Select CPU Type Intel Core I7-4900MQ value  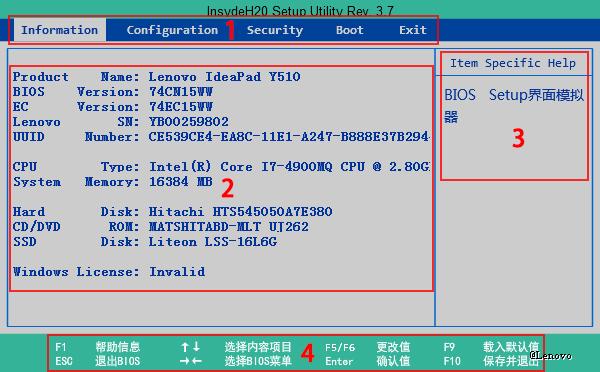(289, 167)
